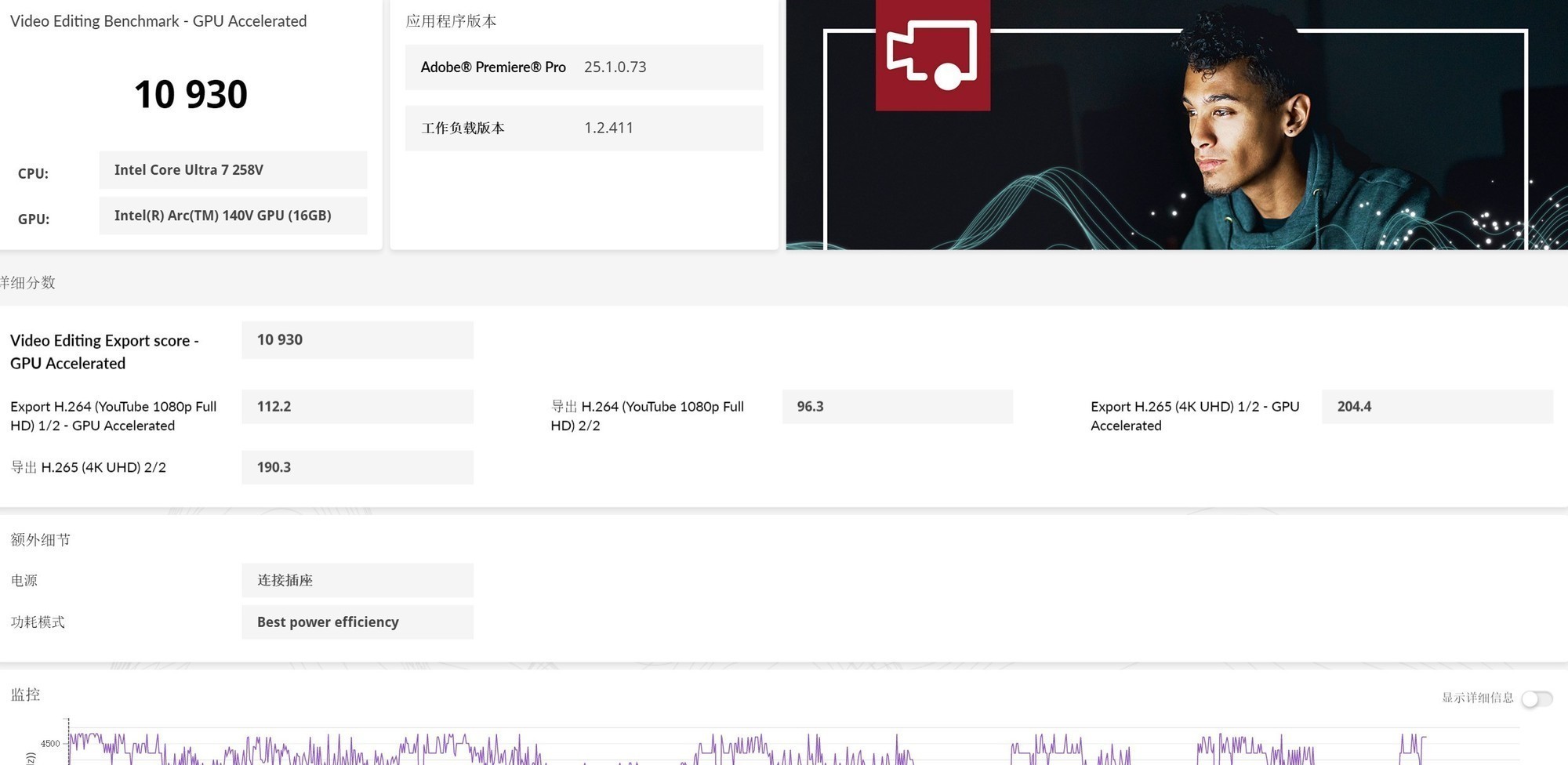Viewport: 1568px width, 765px height.
Task: Click the 190.3 H.265 4K UHD result
Action: coord(357,467)
